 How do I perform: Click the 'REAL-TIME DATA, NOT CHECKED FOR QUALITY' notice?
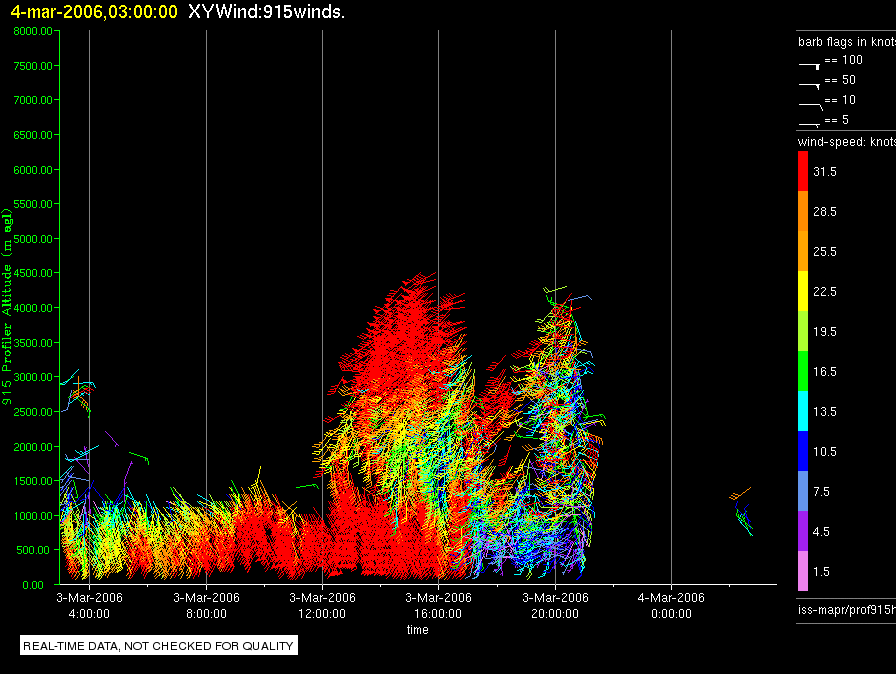[x=158, y=645]
